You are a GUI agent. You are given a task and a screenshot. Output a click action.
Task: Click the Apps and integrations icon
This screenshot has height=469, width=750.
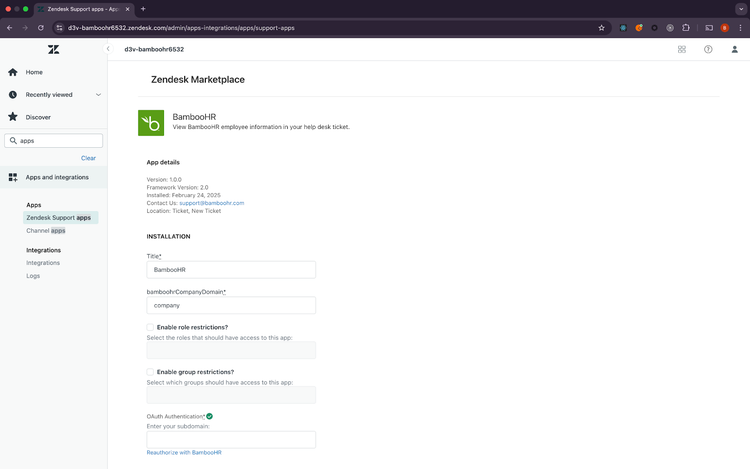coord(13,177)
